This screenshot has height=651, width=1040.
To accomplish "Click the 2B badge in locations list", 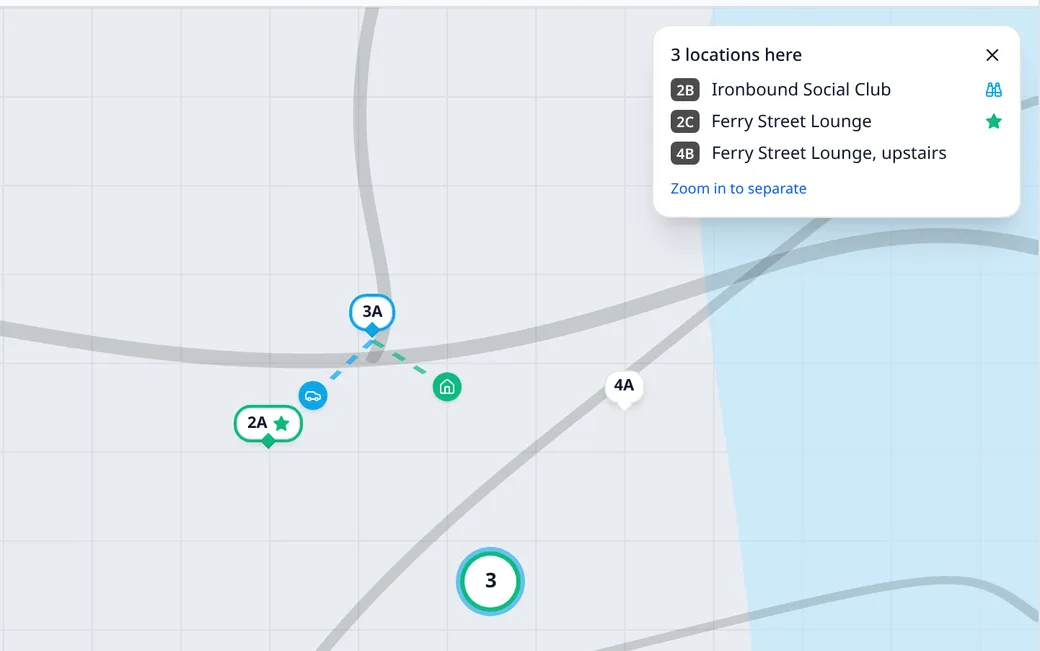I will pyautogui.click(x=685, y=89).
